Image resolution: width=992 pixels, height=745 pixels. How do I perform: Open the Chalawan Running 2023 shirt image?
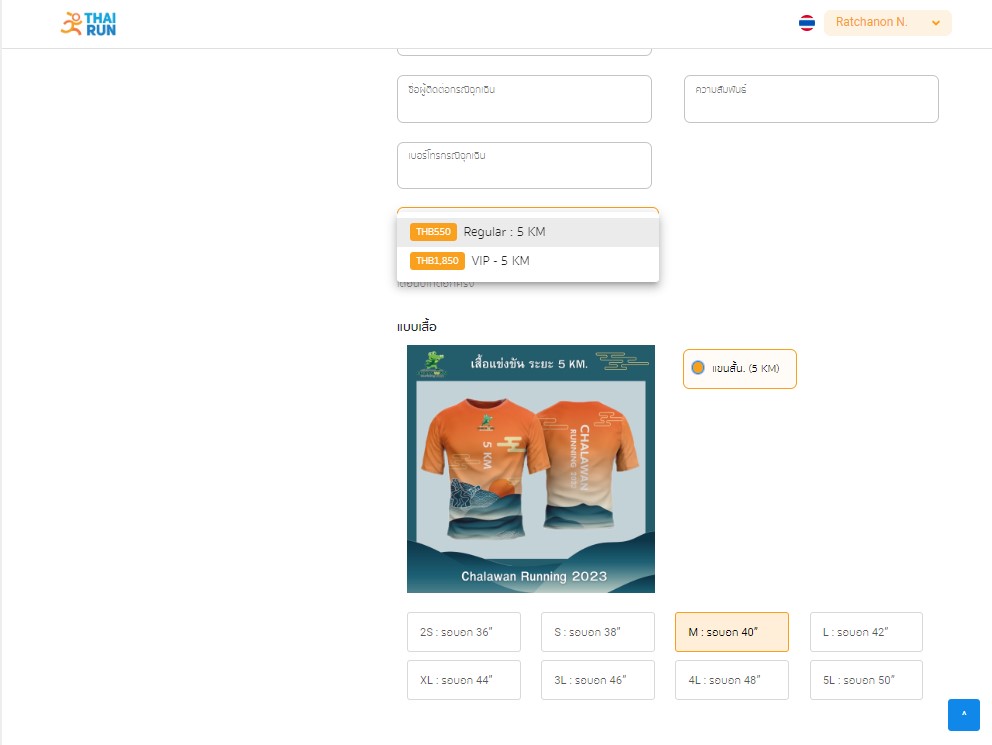[x=531, y=469]
